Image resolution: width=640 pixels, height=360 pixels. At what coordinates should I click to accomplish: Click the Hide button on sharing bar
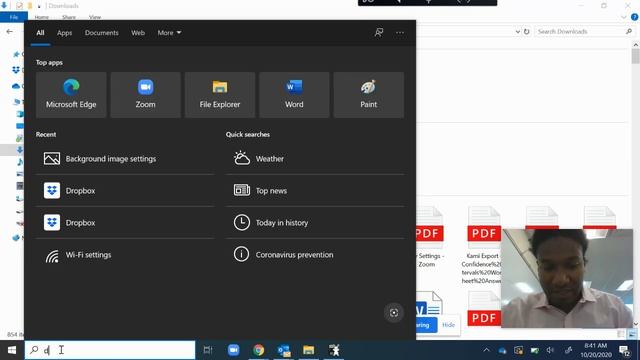(448, 325)
